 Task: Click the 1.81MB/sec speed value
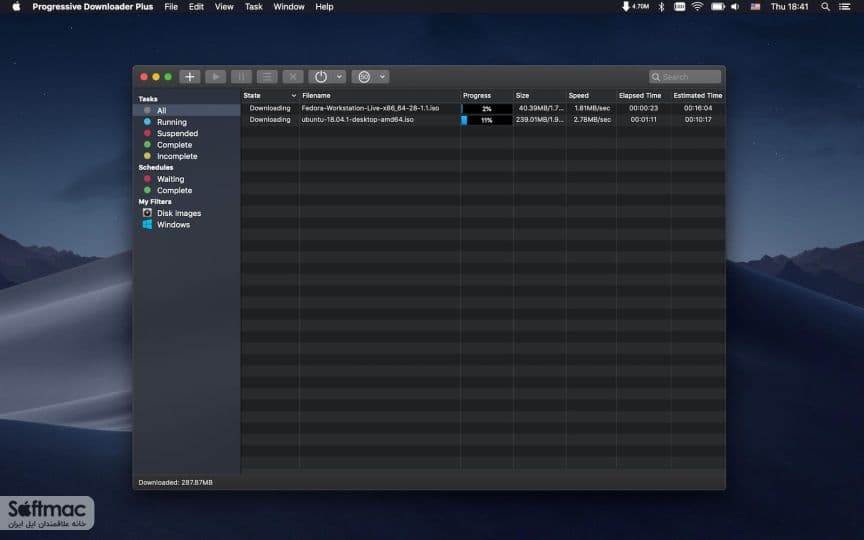[x=592, y=108]
